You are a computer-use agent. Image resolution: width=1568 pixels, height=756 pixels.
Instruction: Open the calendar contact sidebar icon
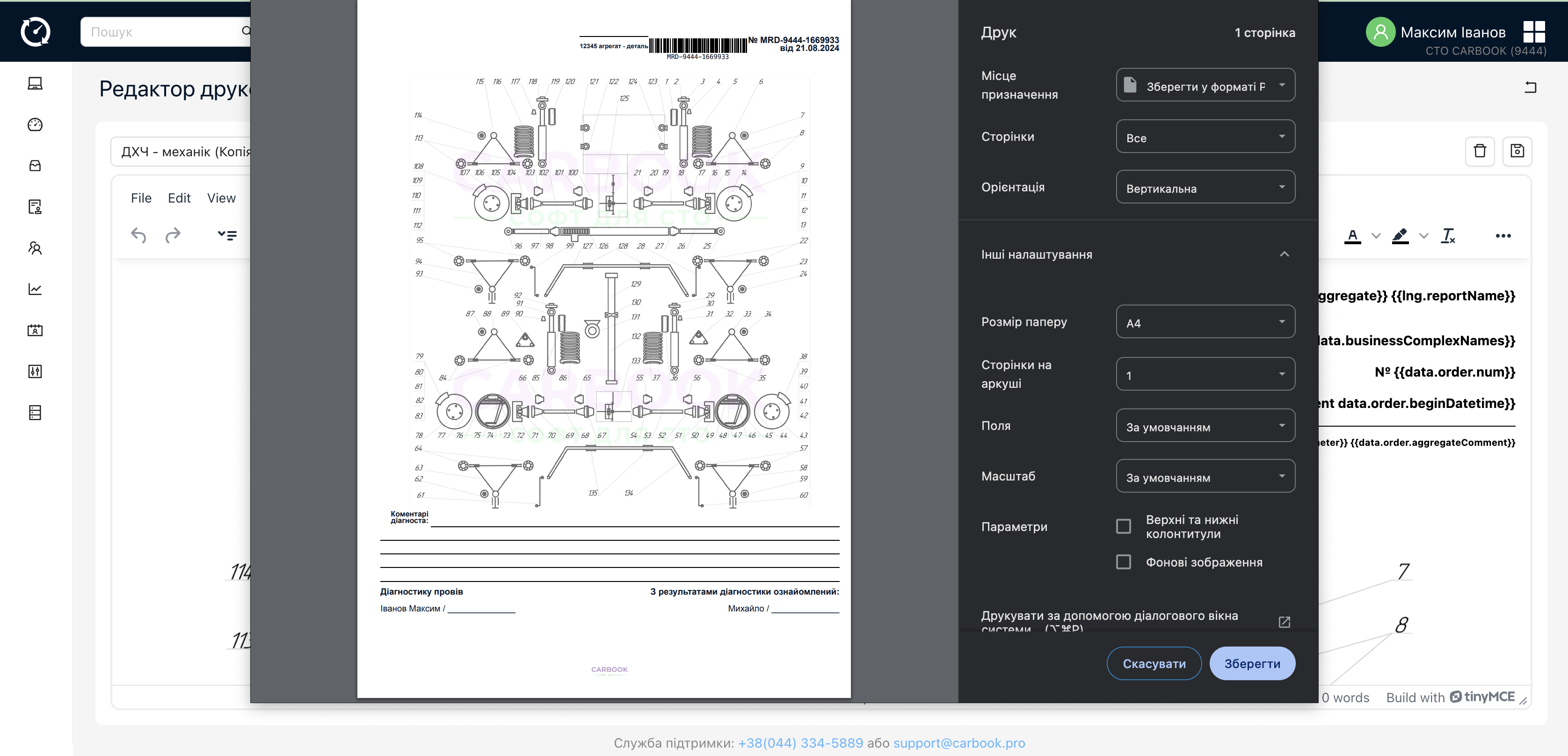(35, 330)
